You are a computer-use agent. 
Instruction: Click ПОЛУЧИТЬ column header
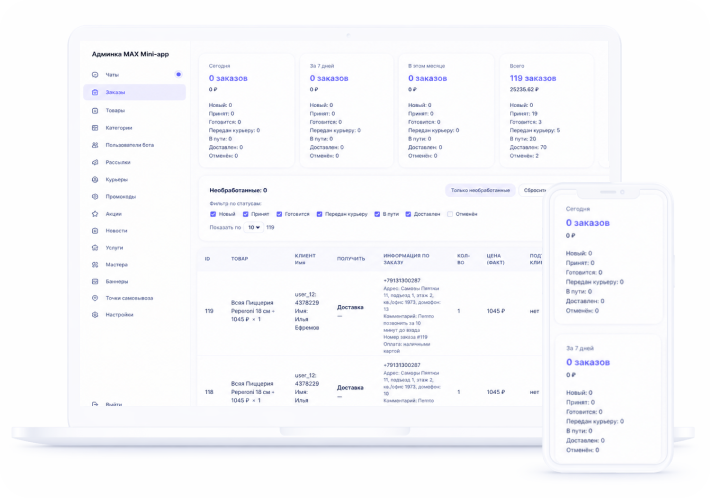pyautogui.click(x=351, y=259)
